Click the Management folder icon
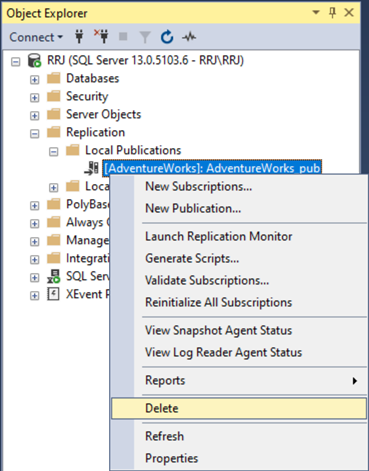 coord(54,240)
